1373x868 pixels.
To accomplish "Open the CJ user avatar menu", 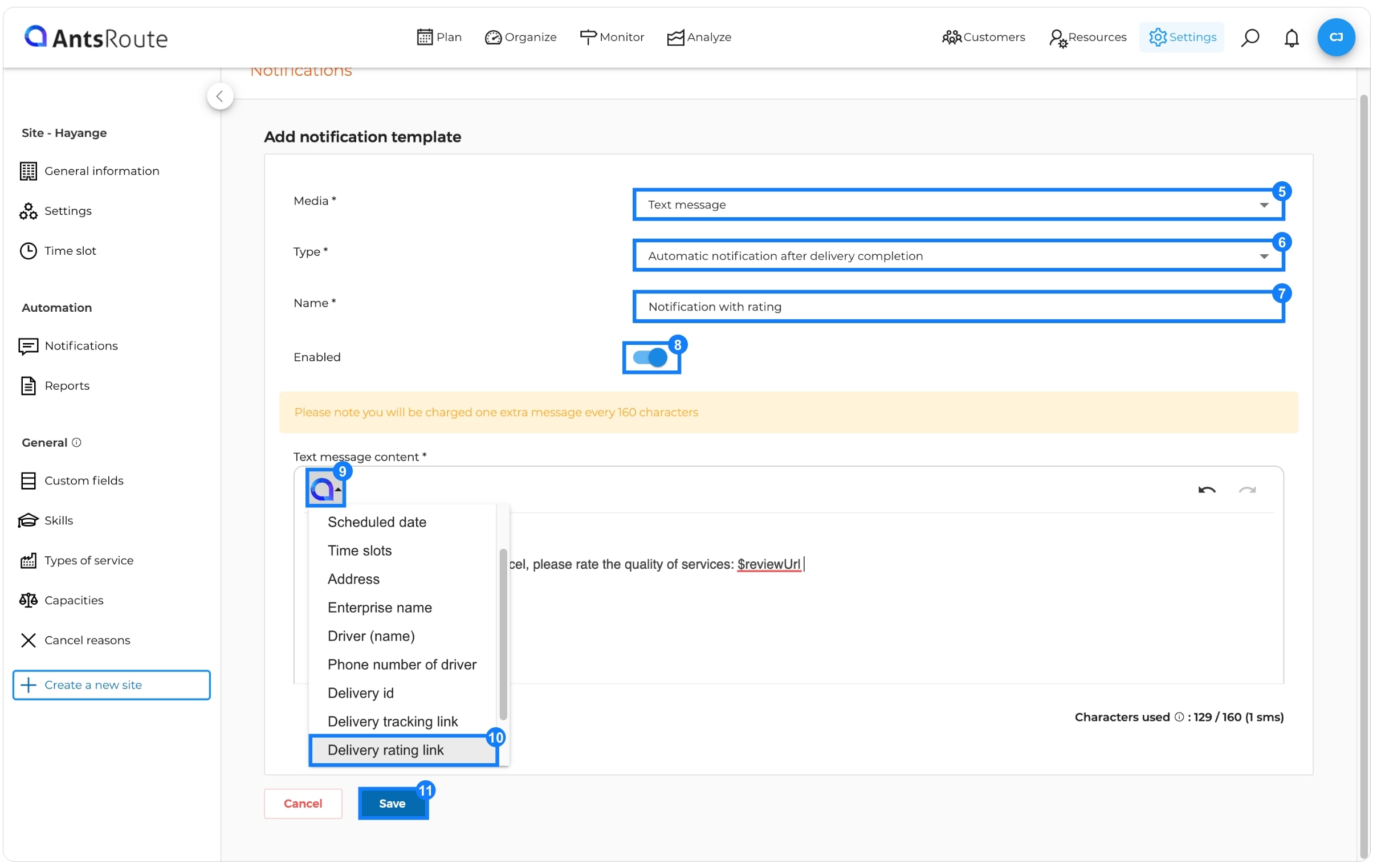I will click(1335, 37).
